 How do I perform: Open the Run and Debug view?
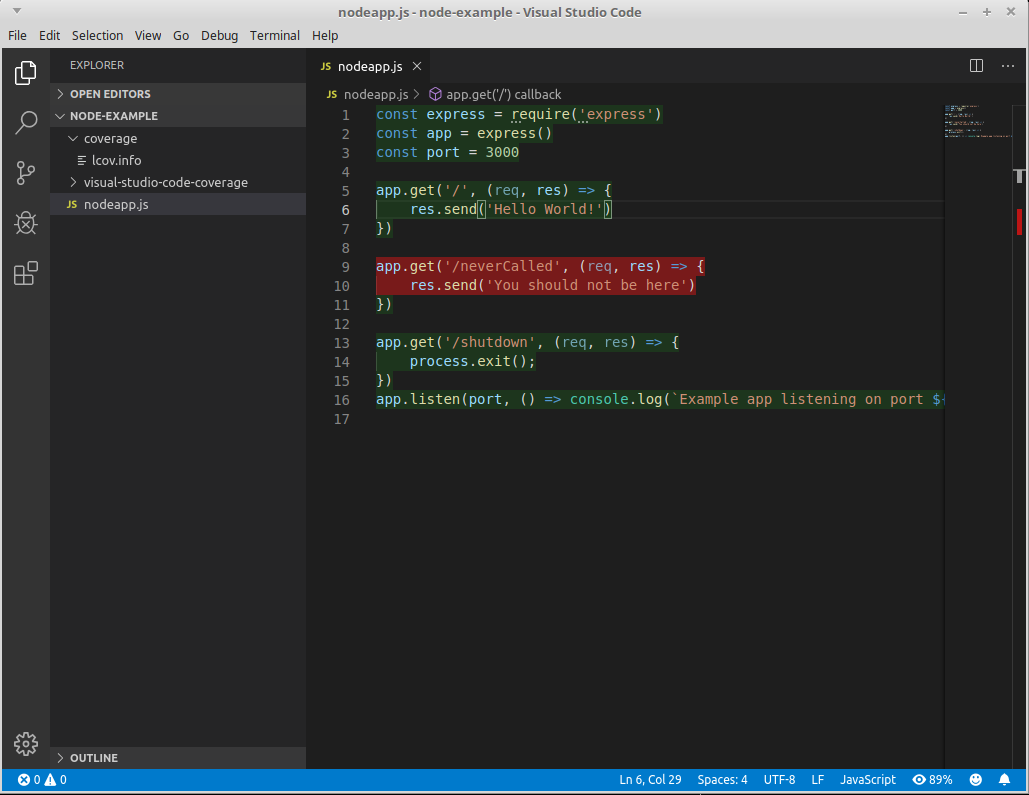(x=25, y=222)
